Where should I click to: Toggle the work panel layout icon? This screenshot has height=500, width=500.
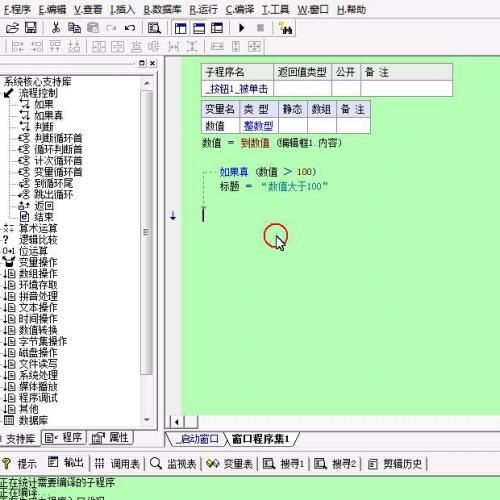tap(180, 28)
